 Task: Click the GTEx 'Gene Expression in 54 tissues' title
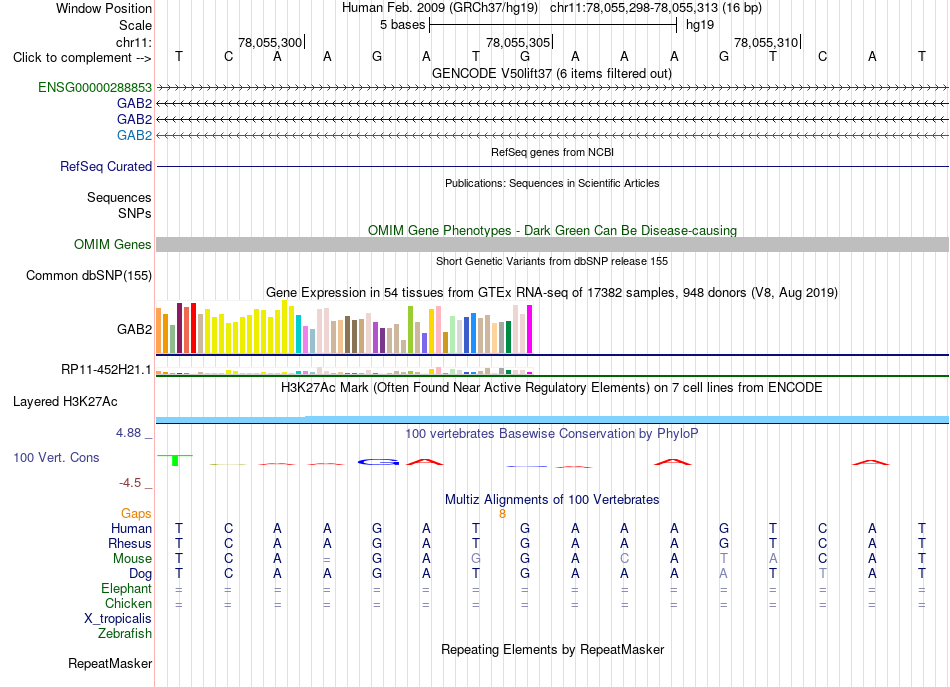point(552,293)
